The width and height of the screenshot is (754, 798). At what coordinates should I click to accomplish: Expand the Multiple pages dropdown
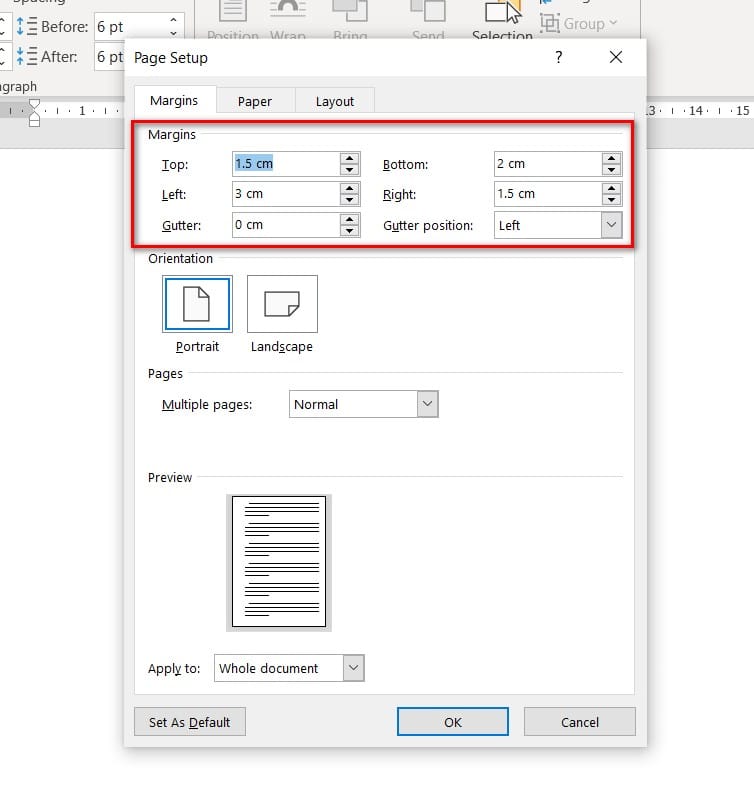point(427,404)
